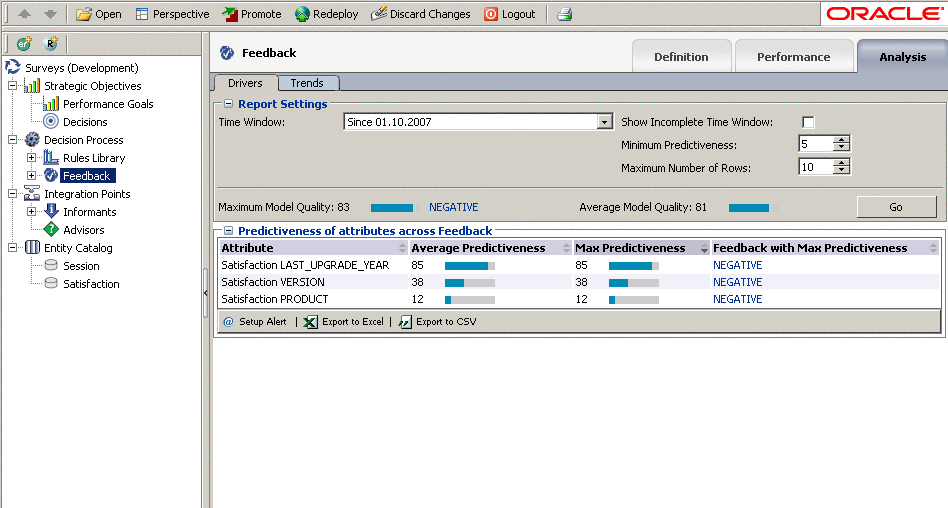This screenshot has height=508, width=948.
Task: Click the Discard Changes icon
Action: (x=378, y=14)
